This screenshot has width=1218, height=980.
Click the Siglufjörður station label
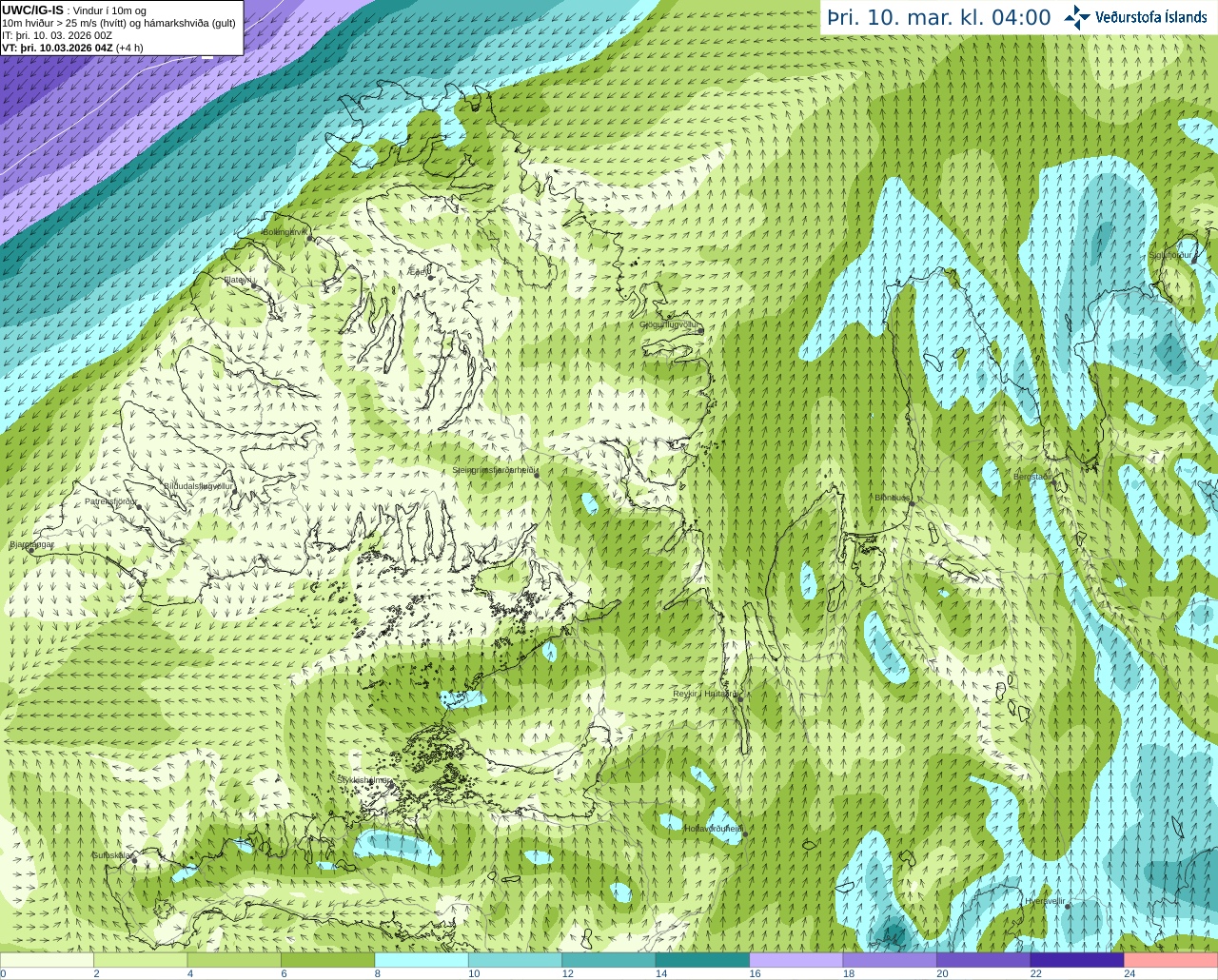click(x=1170, y=255)
